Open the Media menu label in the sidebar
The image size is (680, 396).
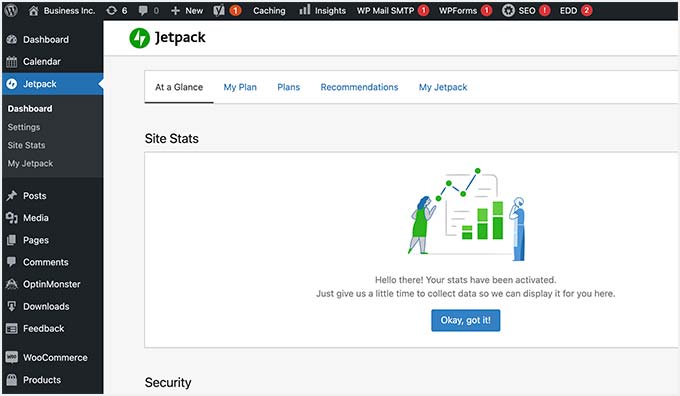point(36,218)
